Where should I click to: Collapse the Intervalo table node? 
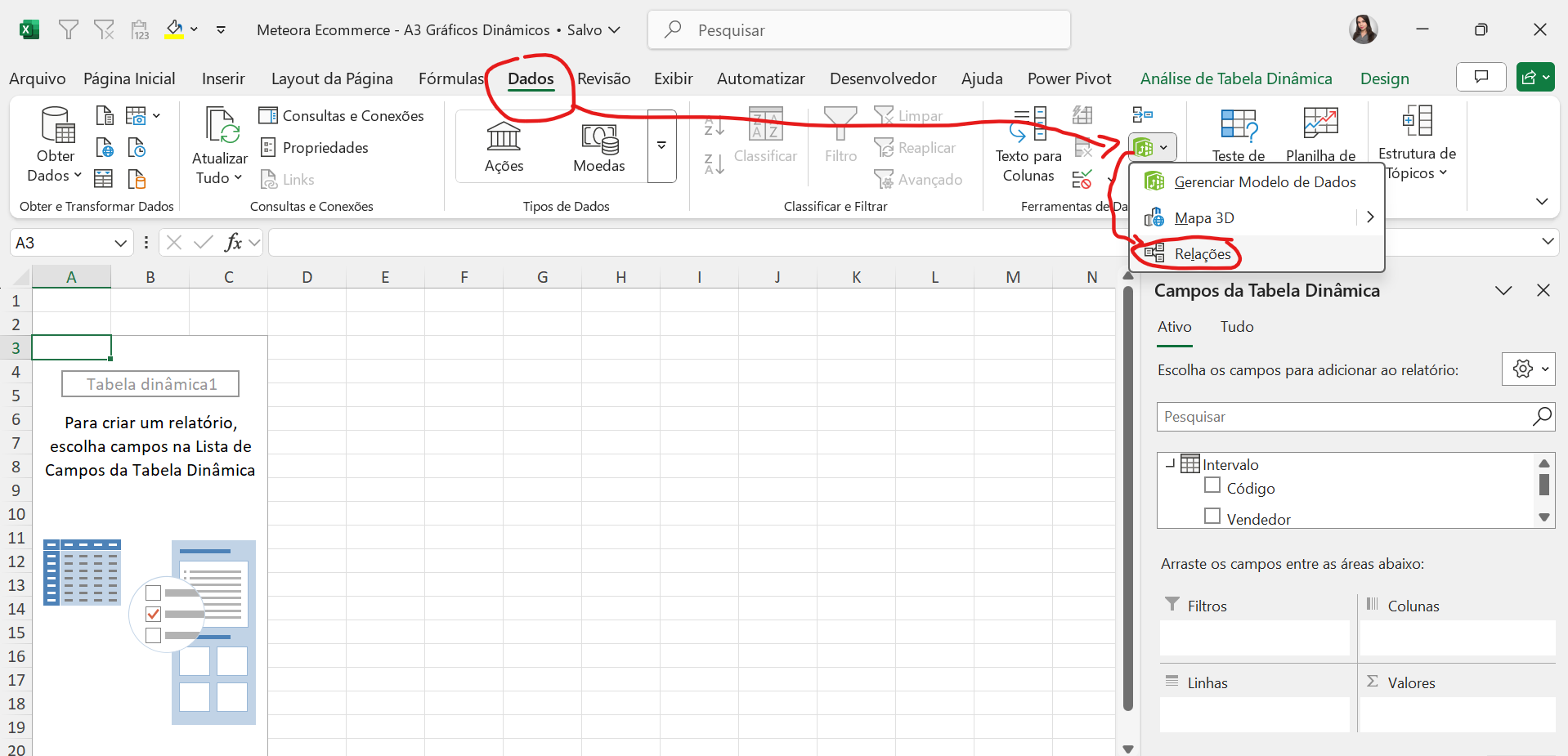1170,463
